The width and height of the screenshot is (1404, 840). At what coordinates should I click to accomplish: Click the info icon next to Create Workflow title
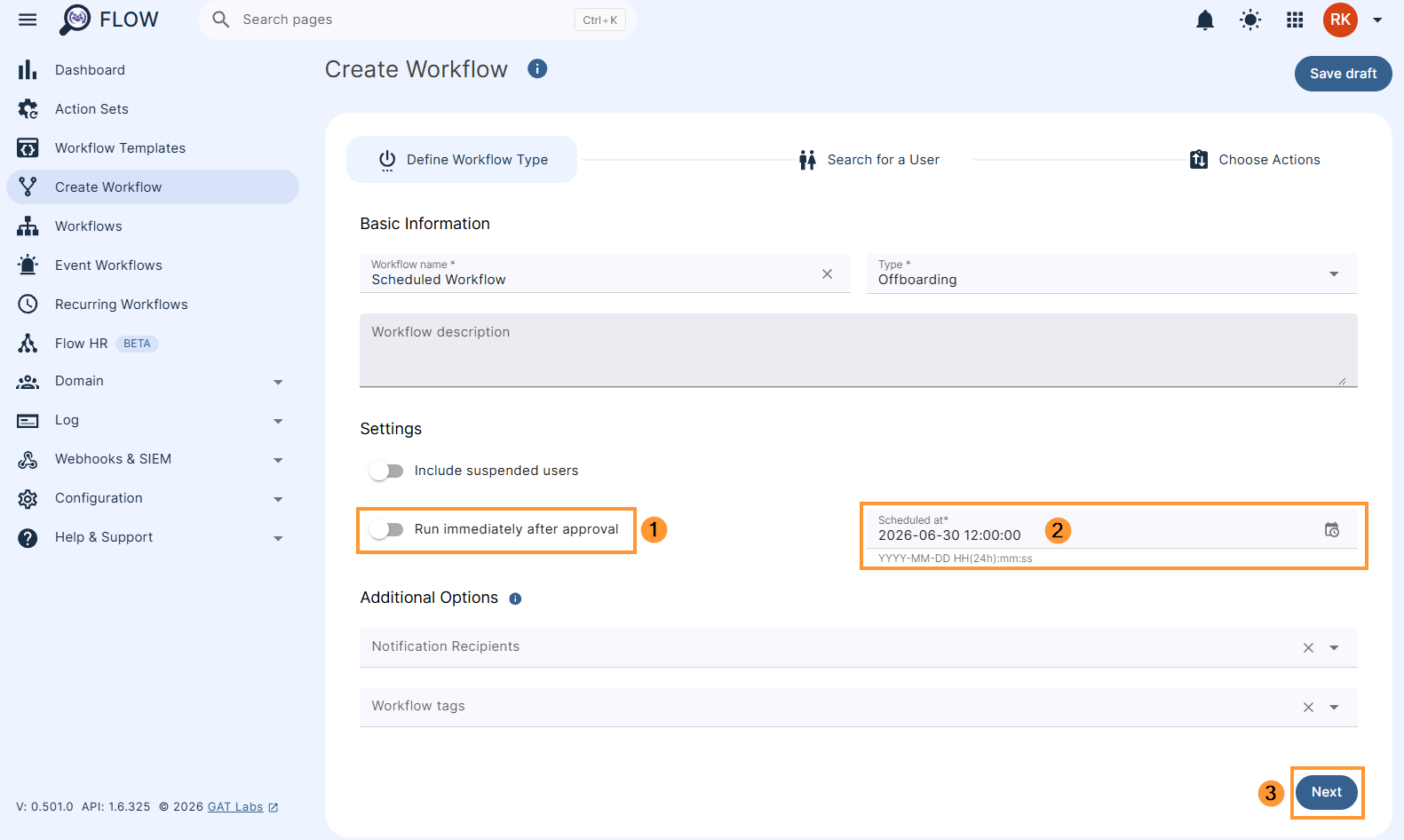(537, 68)
